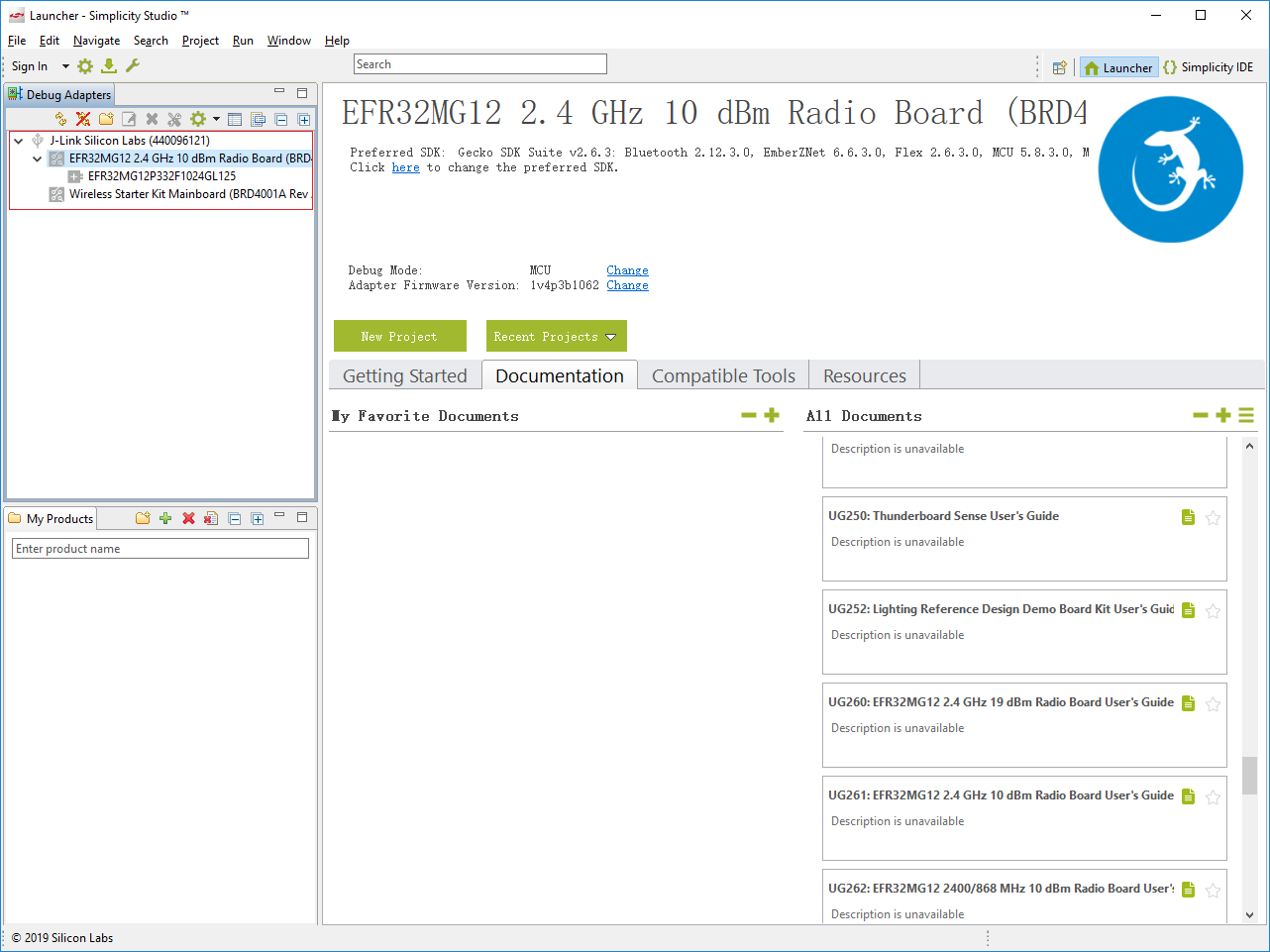
Task: Open the settings gear in main toolbar
Action: coord(85,66)
